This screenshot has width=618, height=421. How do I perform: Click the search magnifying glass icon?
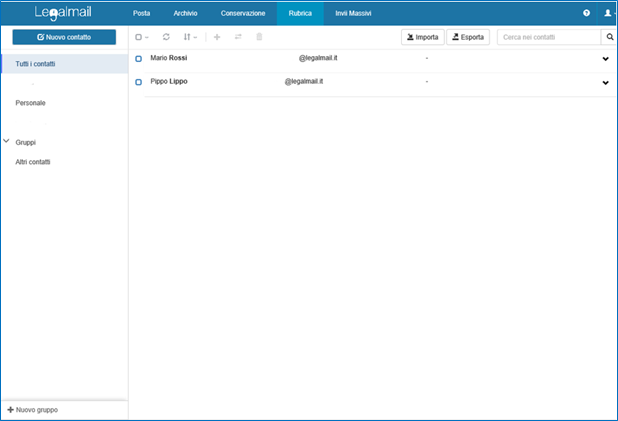(x=609, y=37)
